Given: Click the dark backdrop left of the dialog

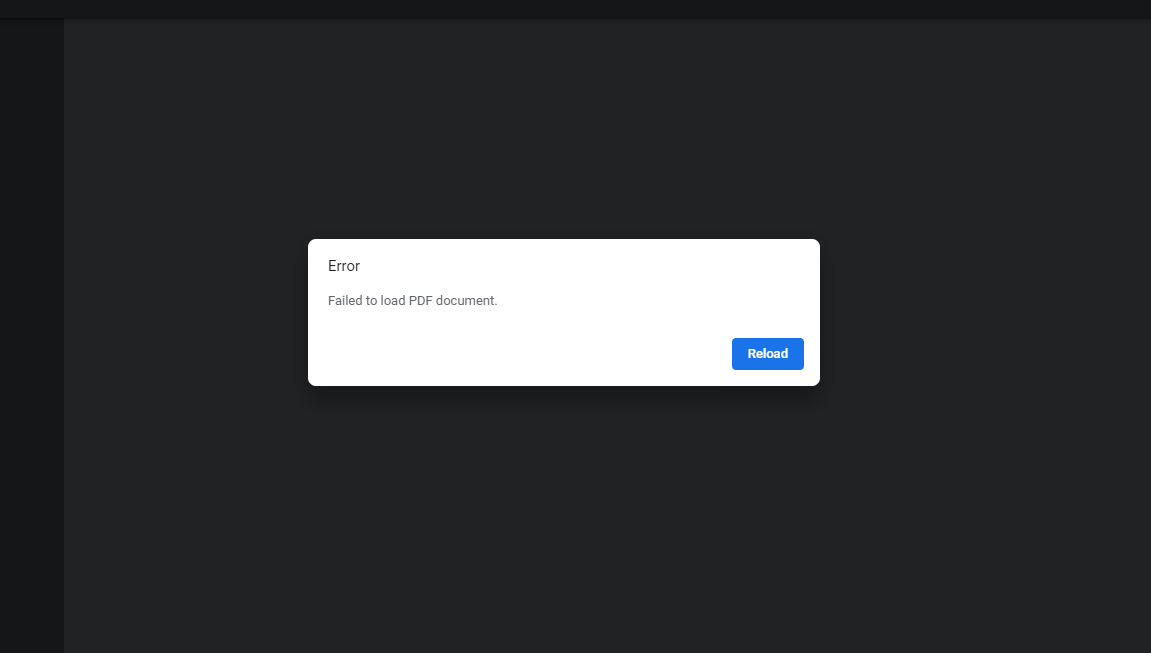Looking at the screenshot, I should 185,312.
